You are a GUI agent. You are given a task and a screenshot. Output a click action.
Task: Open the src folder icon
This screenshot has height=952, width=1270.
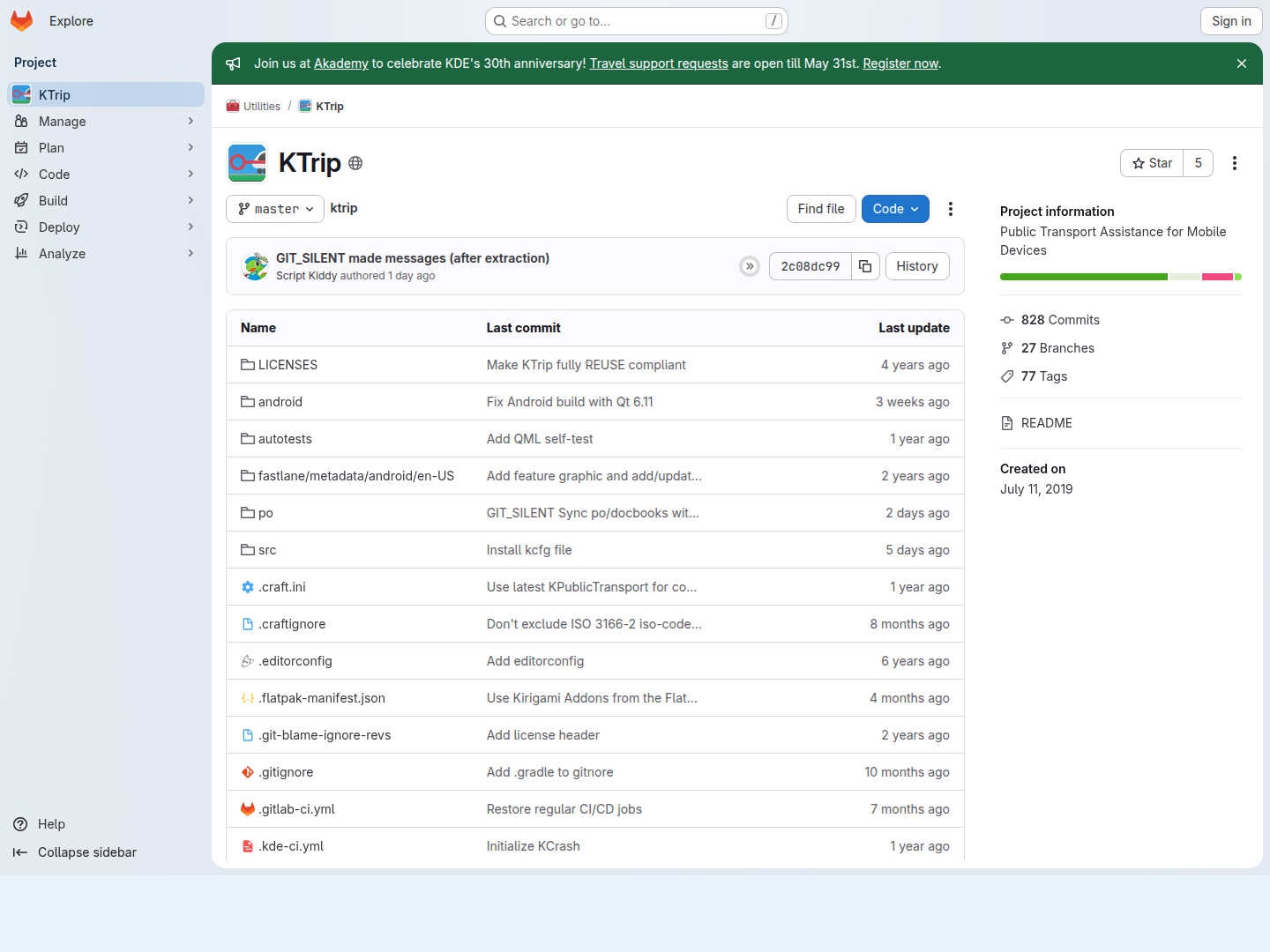[x=248, y=550]
